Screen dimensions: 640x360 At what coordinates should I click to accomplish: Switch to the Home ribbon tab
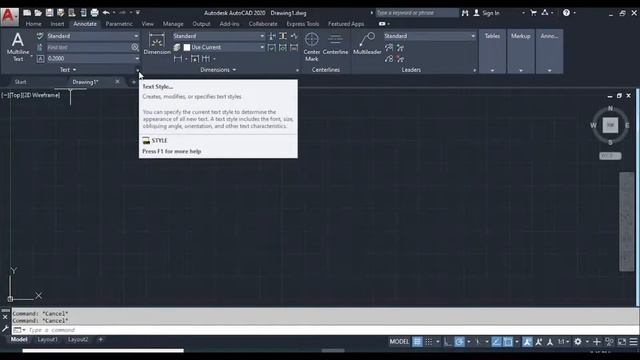point(33,24)
